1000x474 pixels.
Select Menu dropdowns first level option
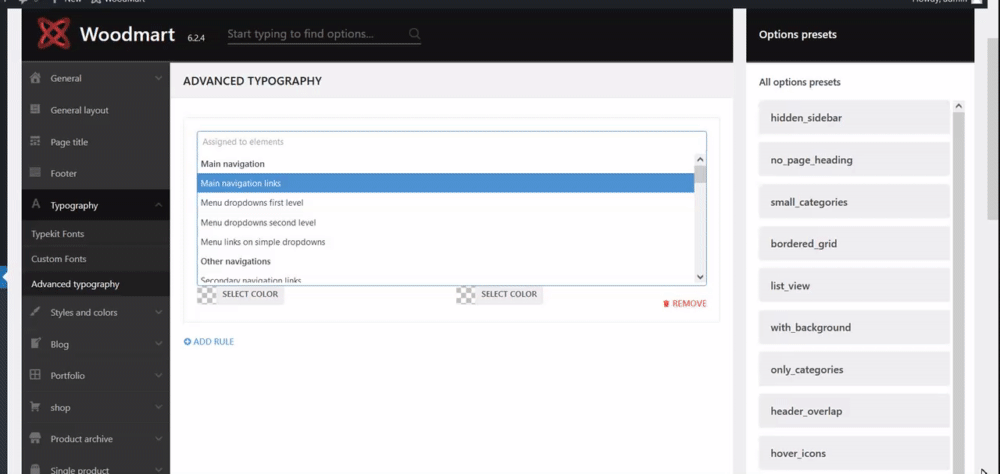point(445,203)
